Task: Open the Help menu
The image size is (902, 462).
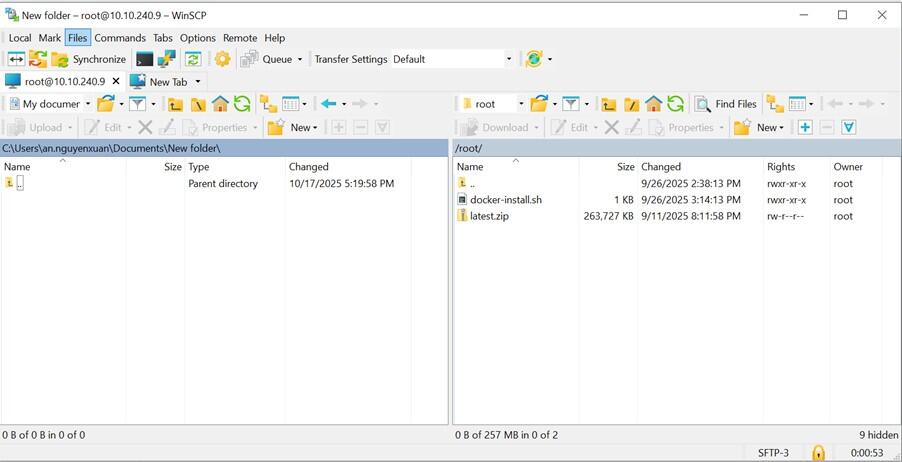Action: click(x=274, y=37)
